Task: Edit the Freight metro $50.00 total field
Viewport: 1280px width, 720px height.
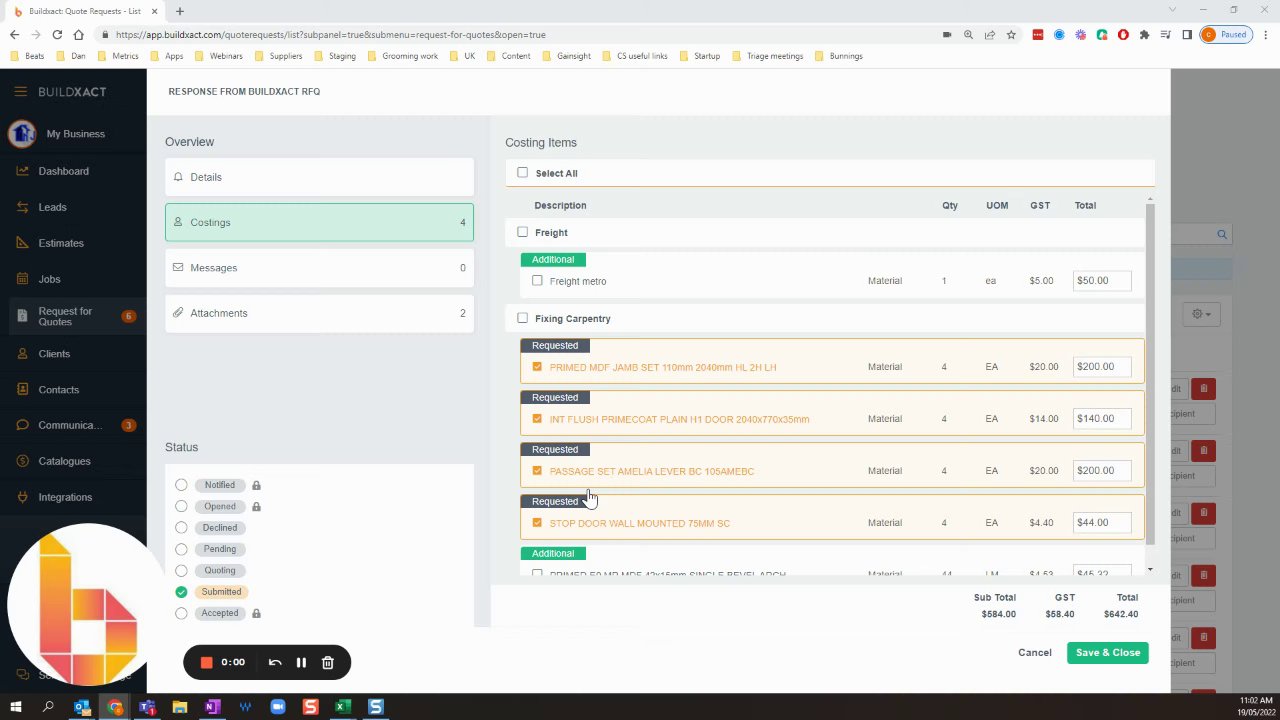Action: (x=1102, y=281)
